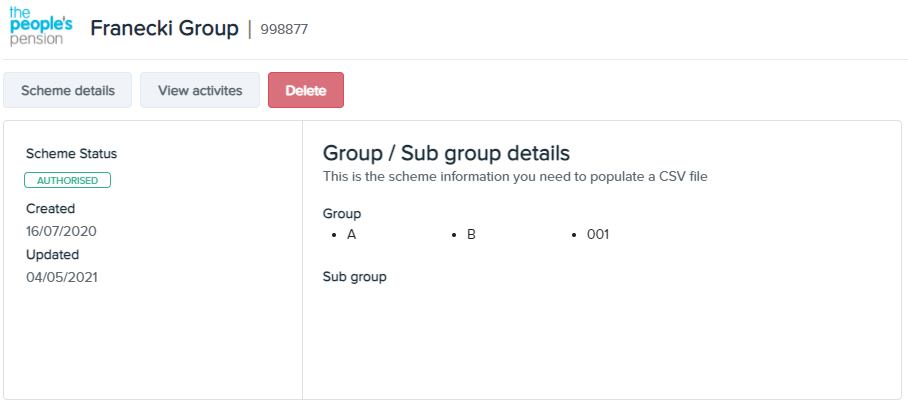The height and width of the screenshot is (404, 908).
Task: Click the Updated label
Action: [x=52, y=255]
